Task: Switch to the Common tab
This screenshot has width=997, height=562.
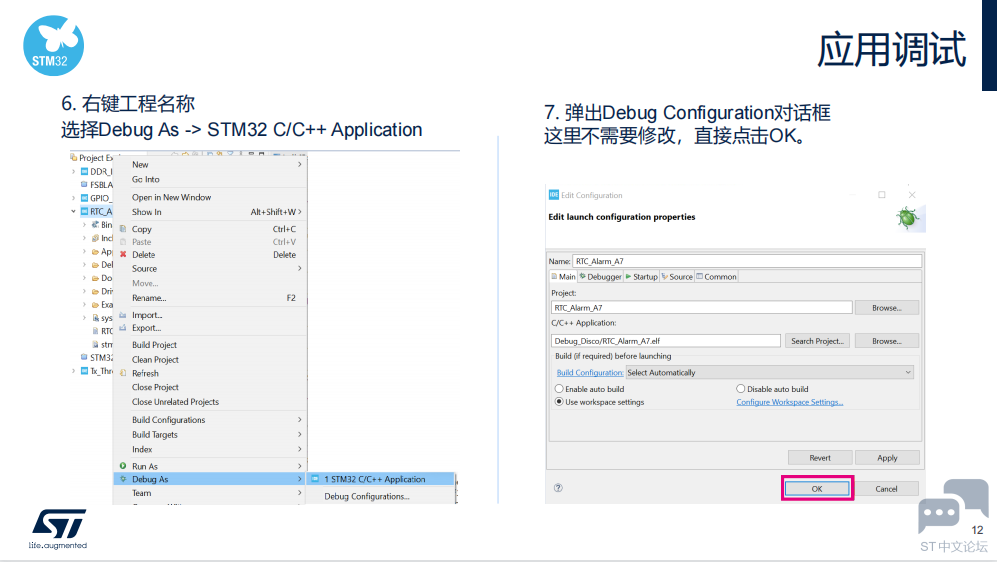Action: [717, 277]
